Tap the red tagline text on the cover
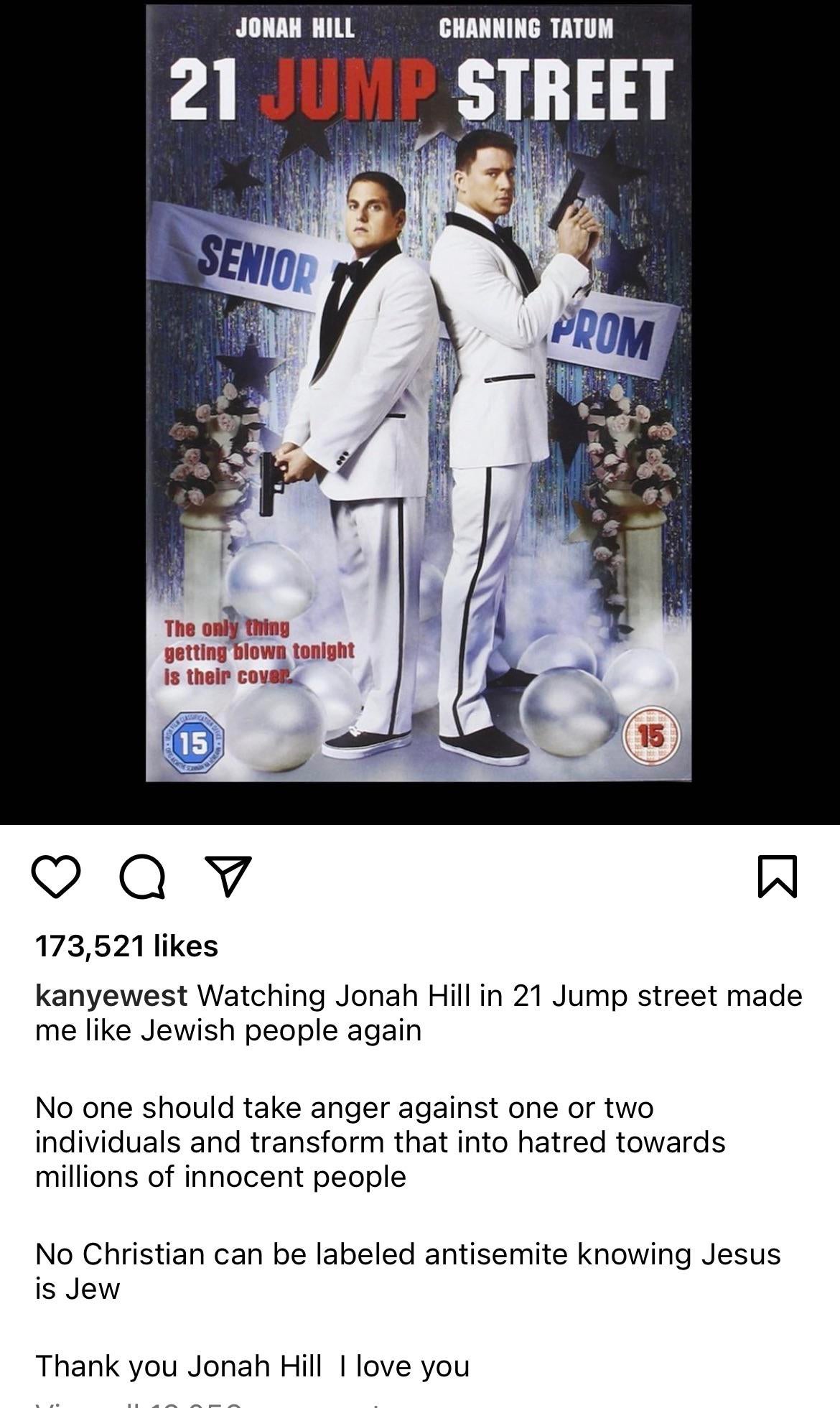 (259, 653)
